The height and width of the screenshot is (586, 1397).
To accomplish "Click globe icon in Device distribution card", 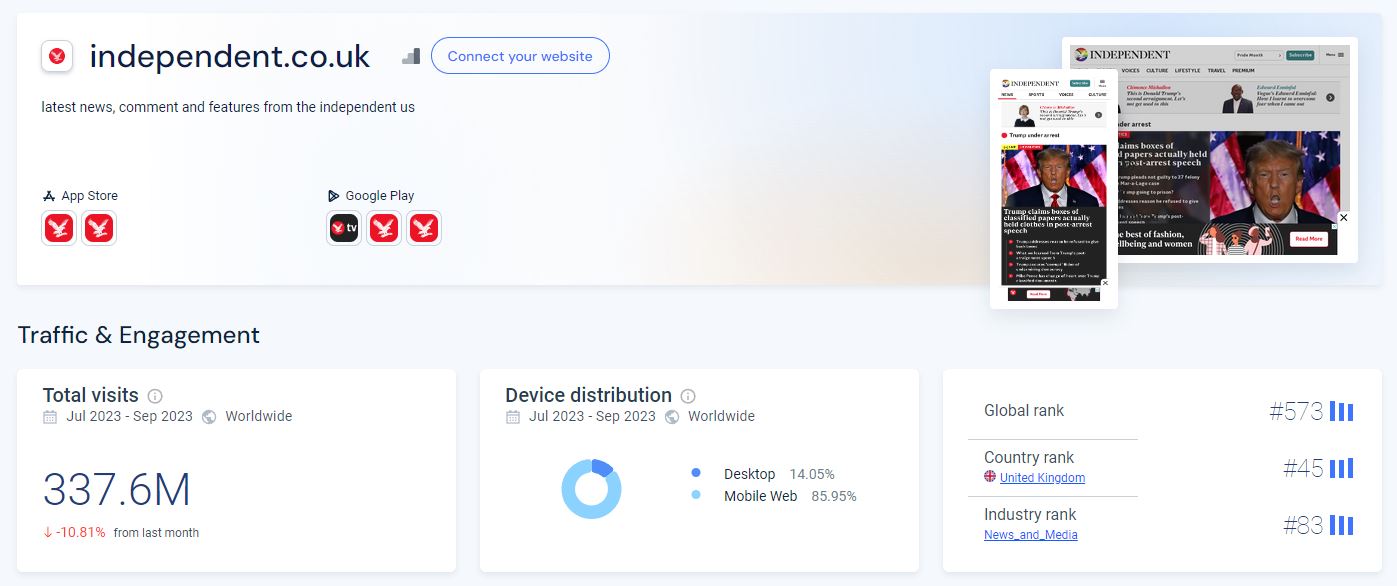I will tap(672, 417).
